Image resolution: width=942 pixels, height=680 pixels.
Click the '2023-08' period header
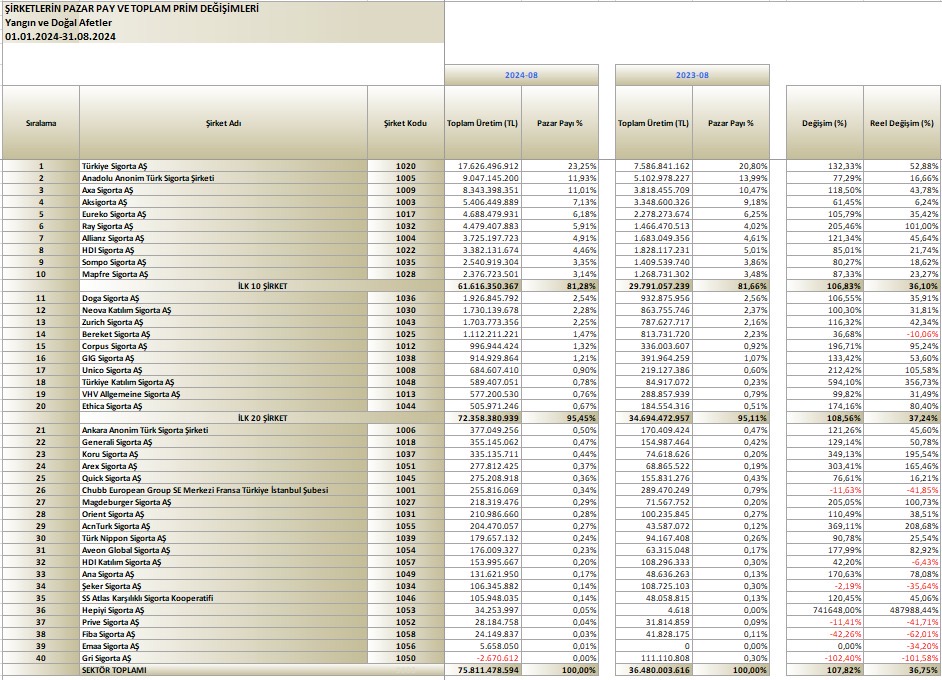(x=692, y=75)
